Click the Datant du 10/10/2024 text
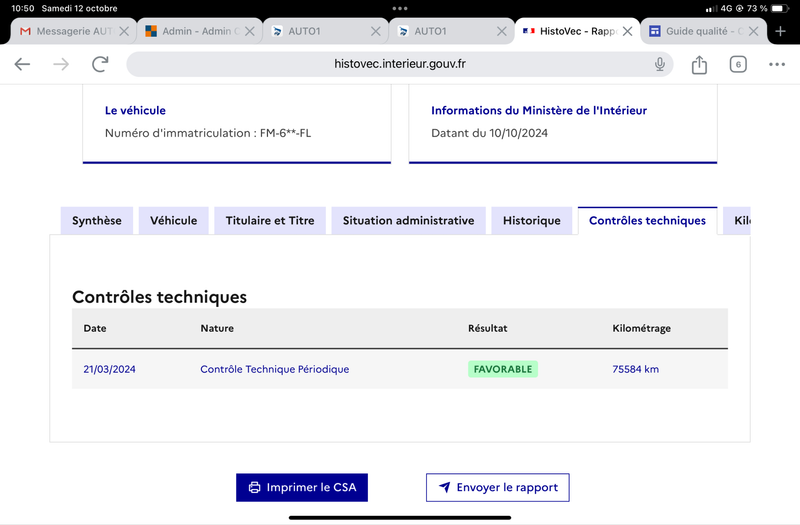Image resolution: width=800 pixels, height=525 pixels. (x=489, y=133)
